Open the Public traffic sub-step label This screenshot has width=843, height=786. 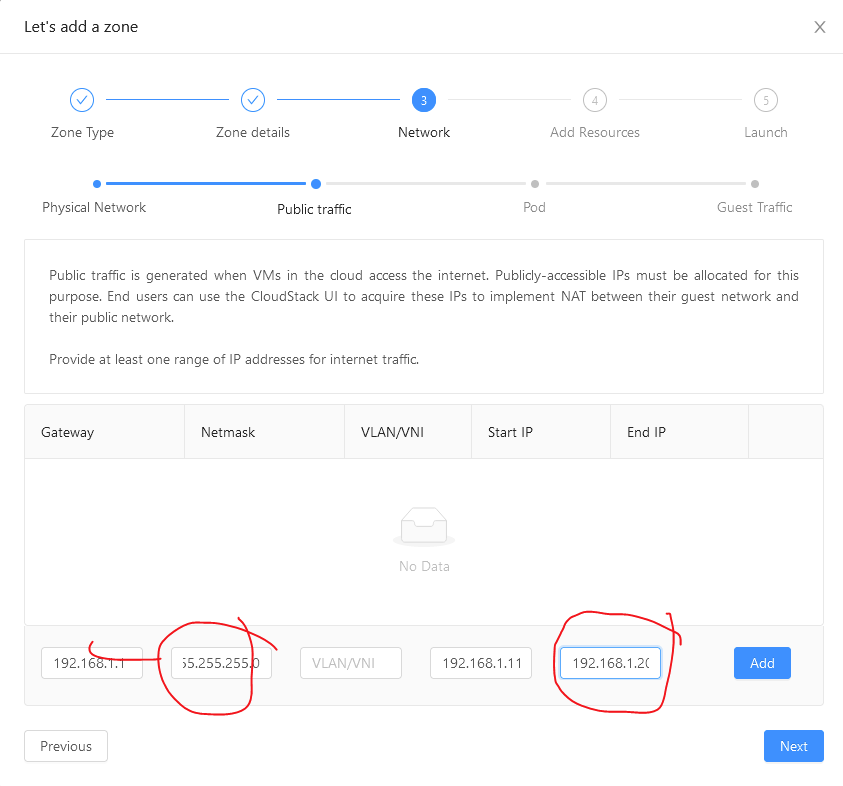tap(314, 209)
